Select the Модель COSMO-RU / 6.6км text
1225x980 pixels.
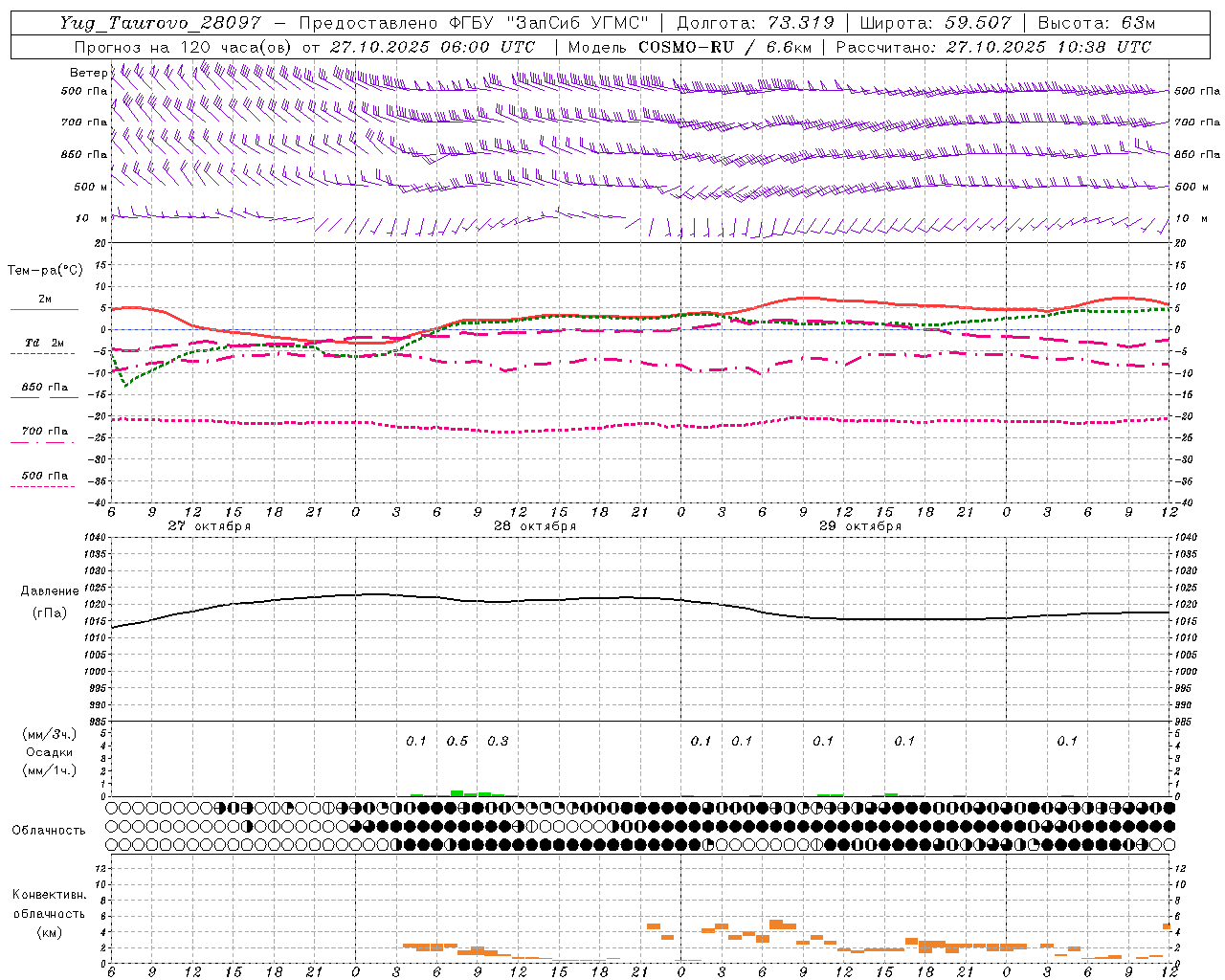[x=688, y=47]
